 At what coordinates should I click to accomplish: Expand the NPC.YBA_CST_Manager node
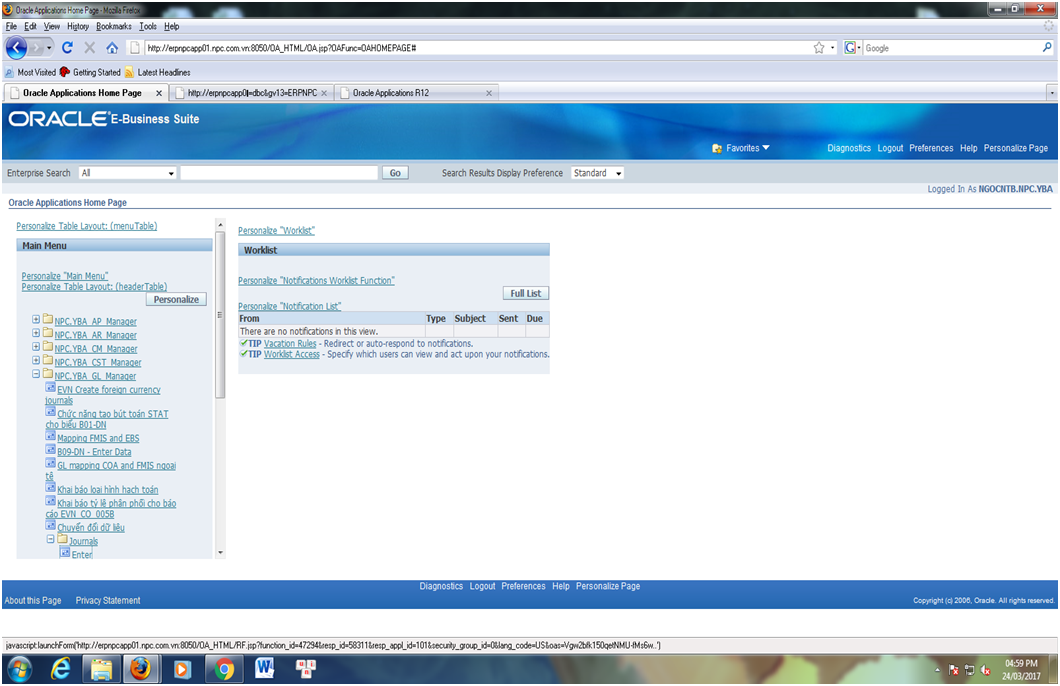[36, 360]
